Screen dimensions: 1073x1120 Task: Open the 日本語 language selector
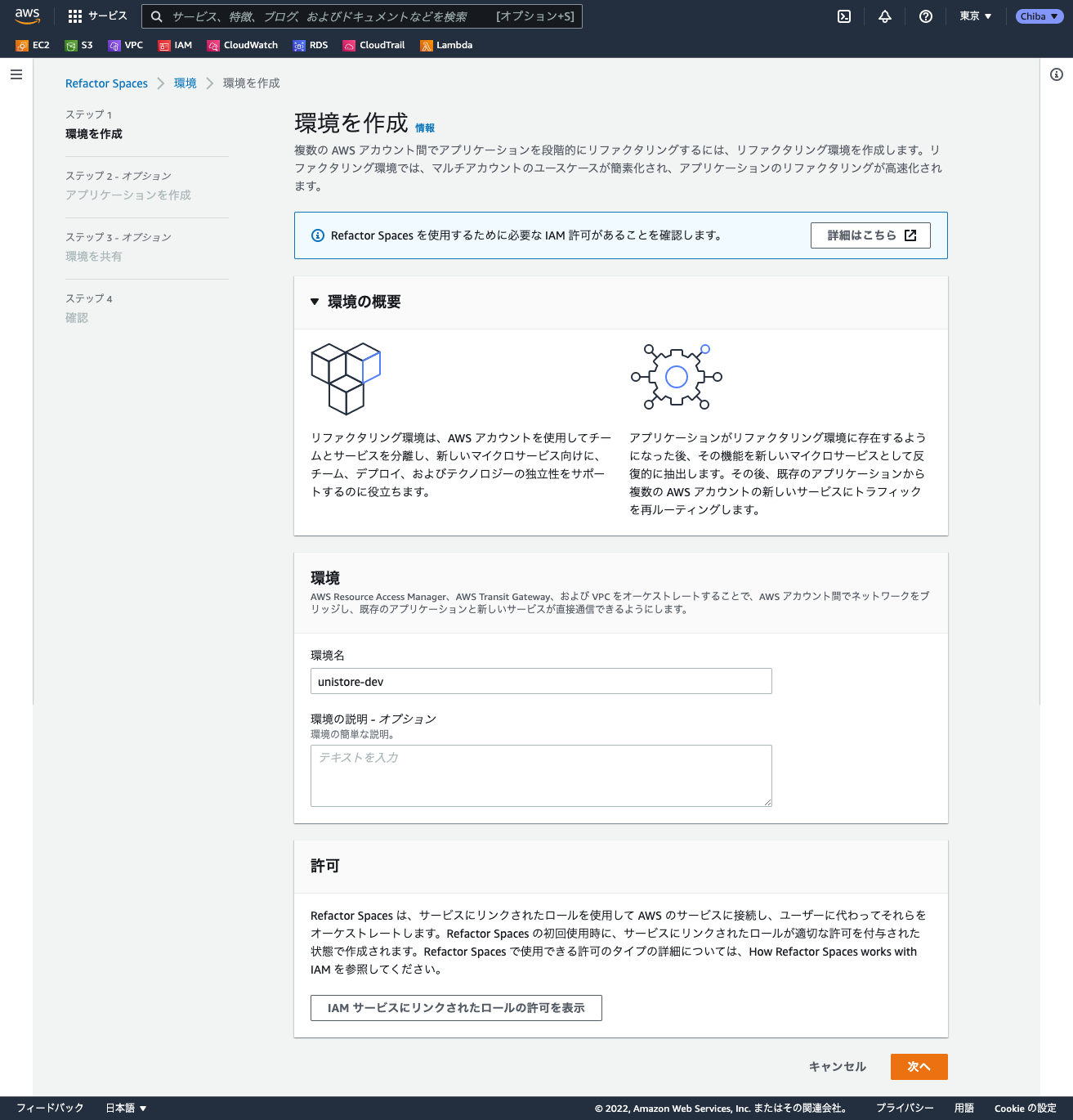126,1108
